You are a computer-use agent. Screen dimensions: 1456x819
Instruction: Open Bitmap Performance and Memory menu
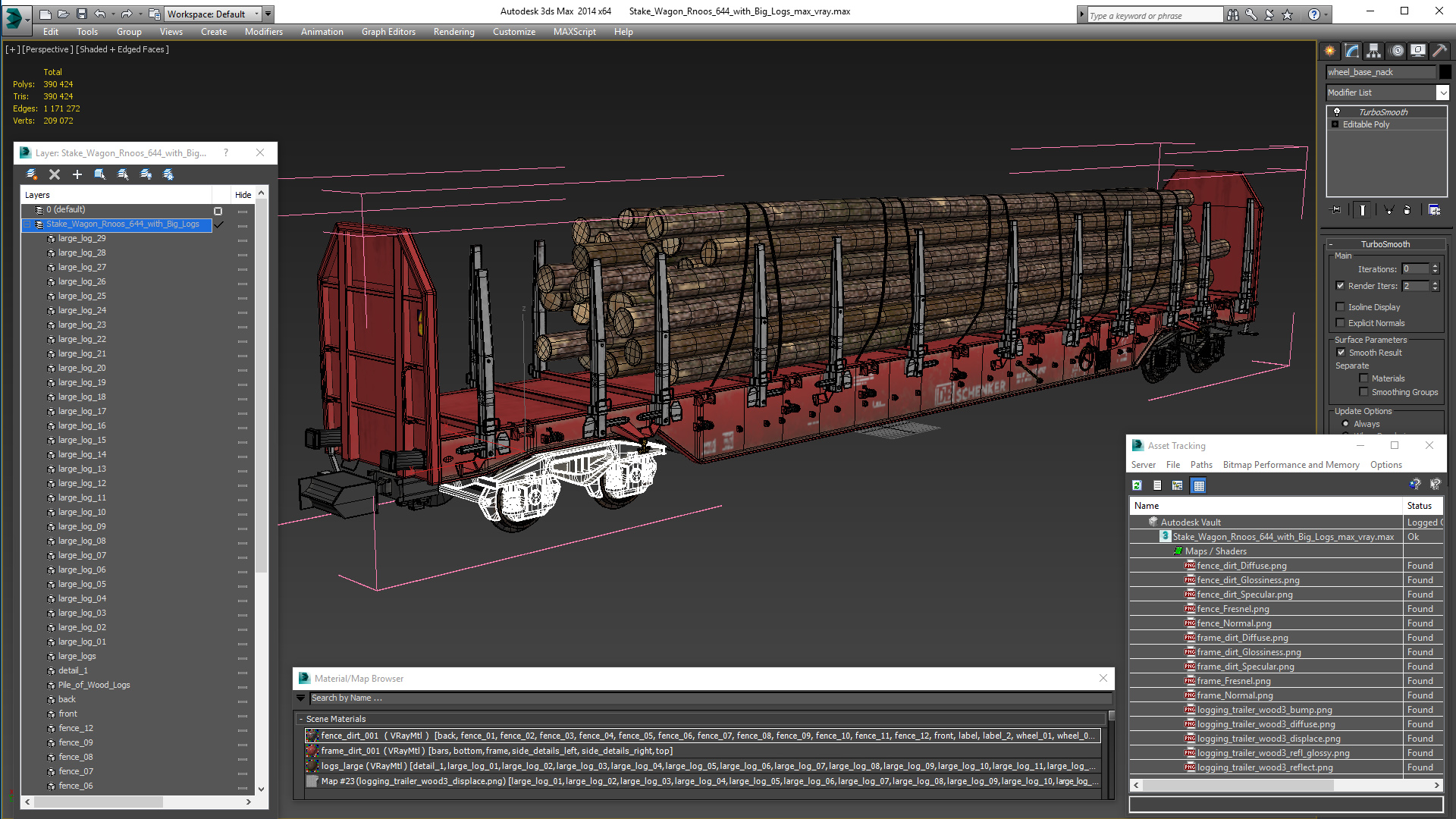click(1291, 465)
